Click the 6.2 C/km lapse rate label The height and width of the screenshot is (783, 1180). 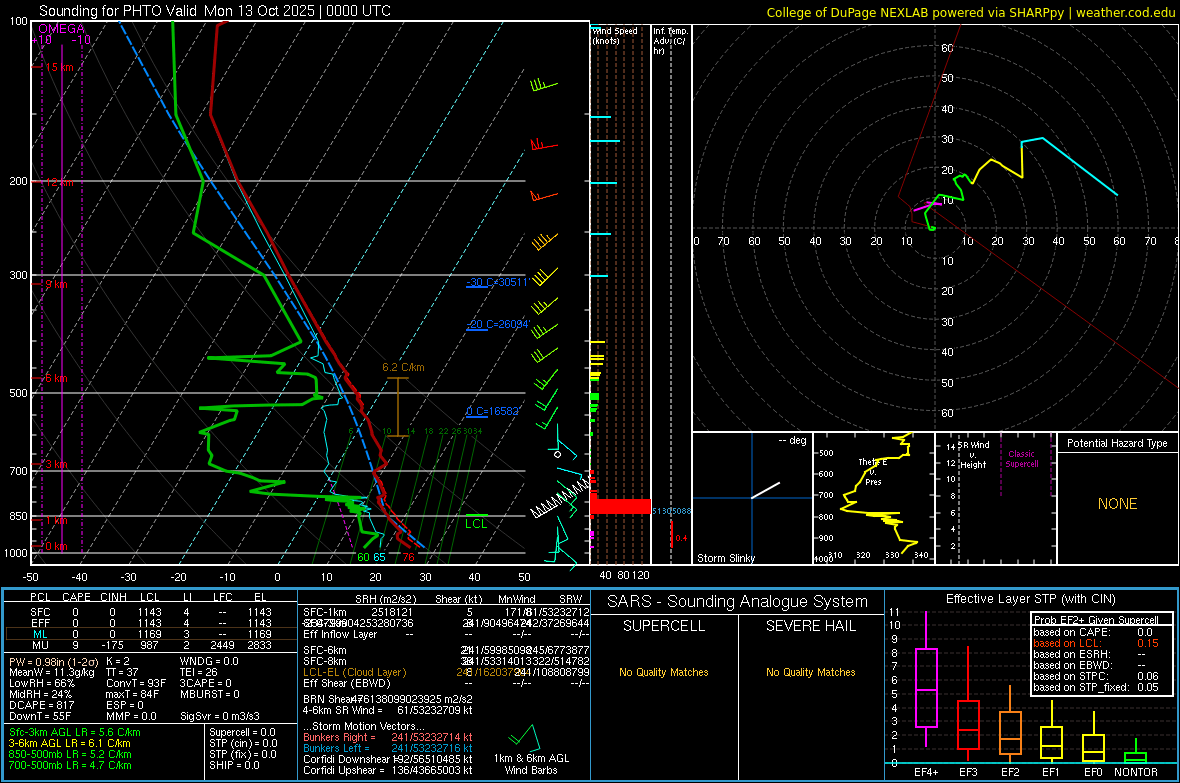coord(403,367)
